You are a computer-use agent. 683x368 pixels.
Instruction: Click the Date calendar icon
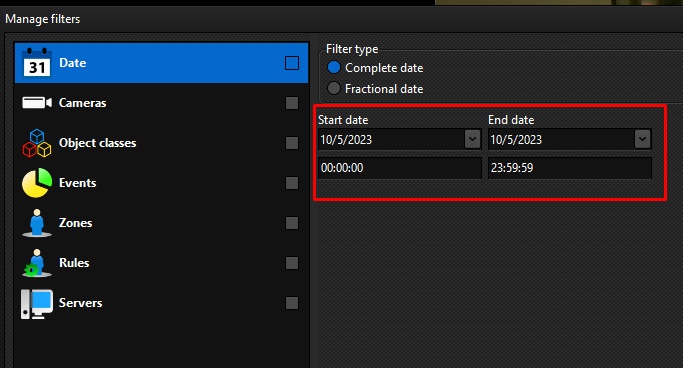click(37, 63)
